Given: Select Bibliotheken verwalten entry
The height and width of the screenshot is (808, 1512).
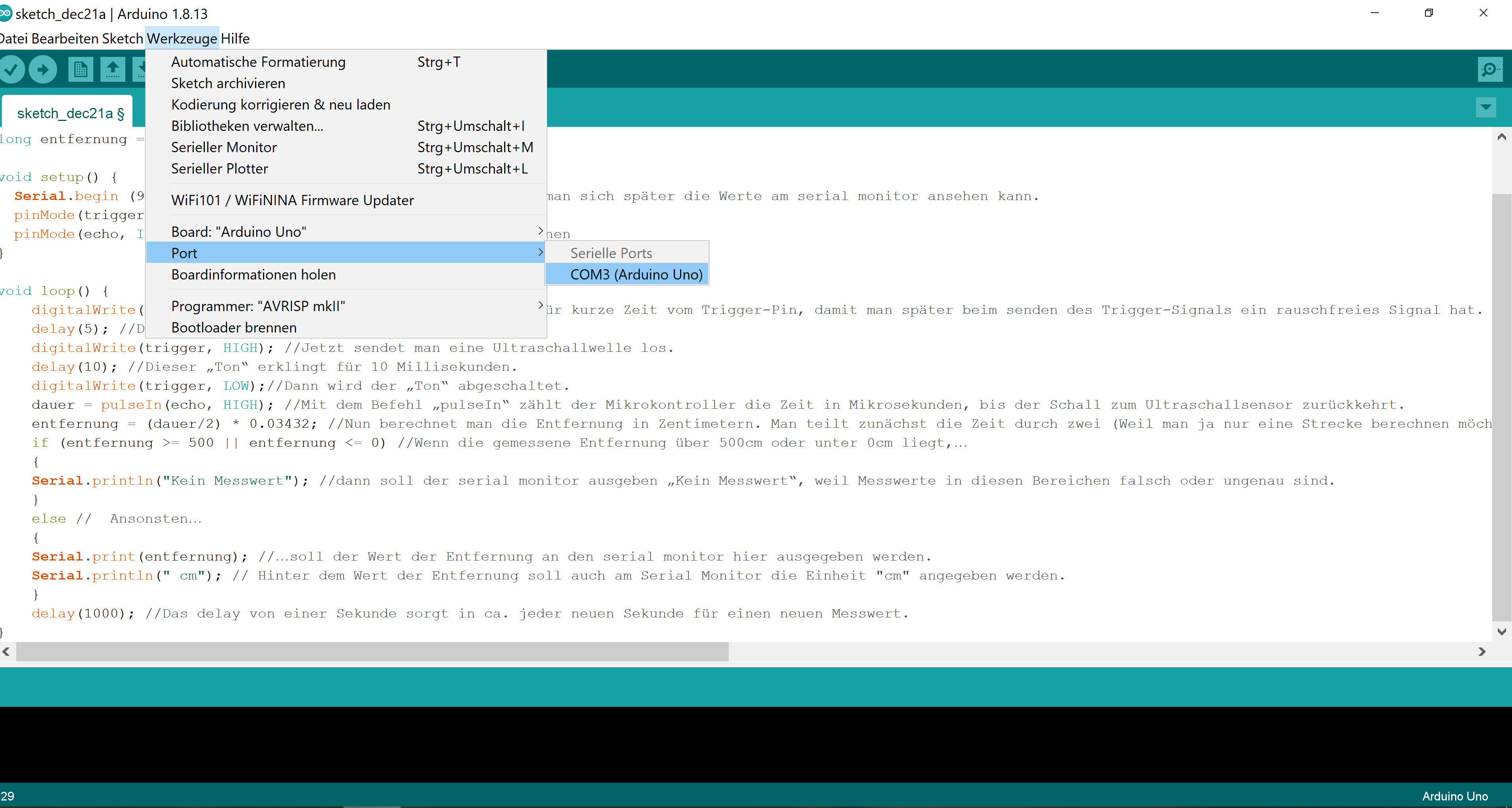Looking at the screenshot, I should (247, 126).
